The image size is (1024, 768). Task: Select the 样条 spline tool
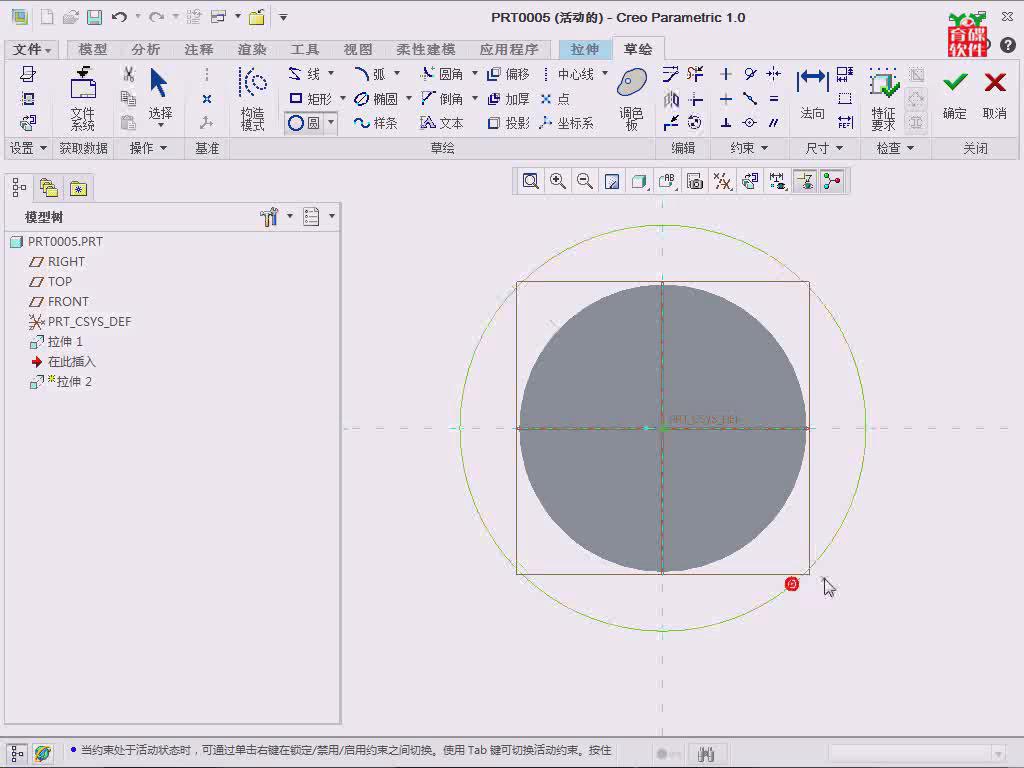click(376, 123)
